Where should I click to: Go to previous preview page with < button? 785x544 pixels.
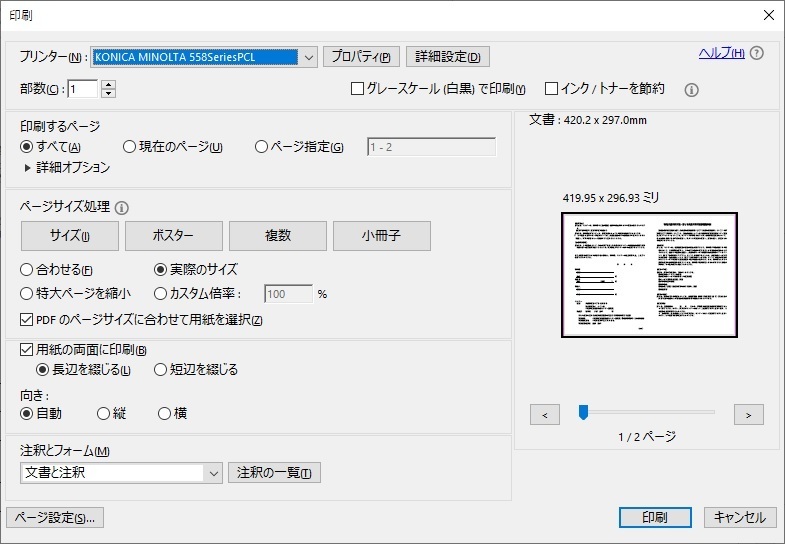pos(545,415)
